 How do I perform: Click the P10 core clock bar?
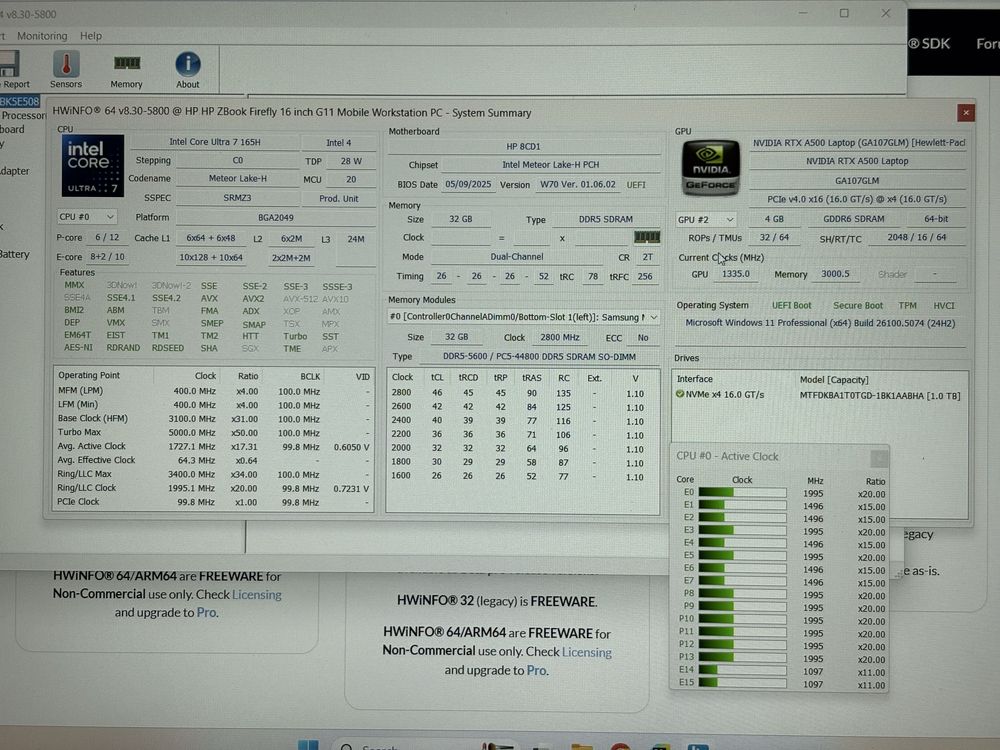742,619
